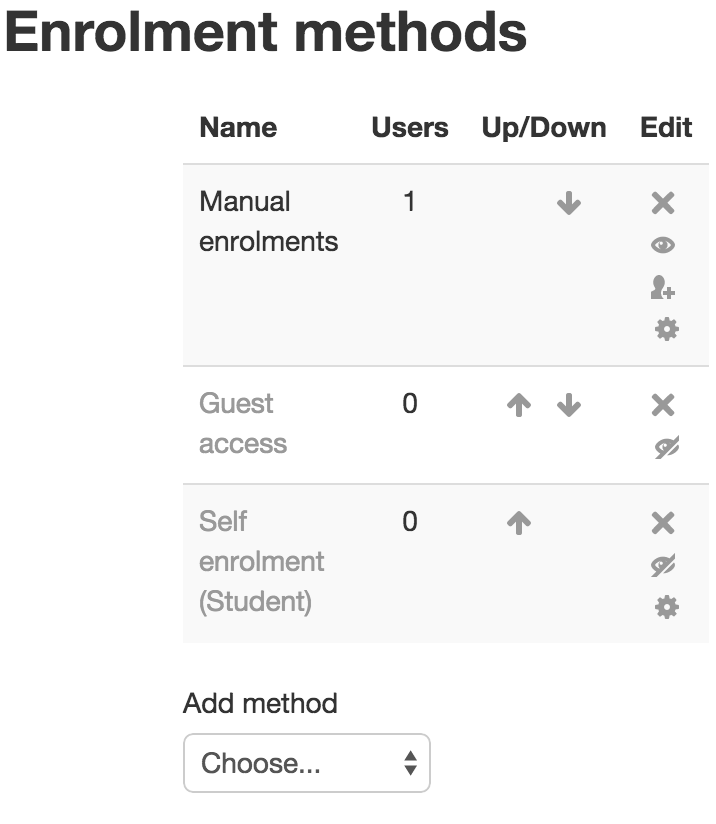Delete the Manual enrolments method

(663, 203)
